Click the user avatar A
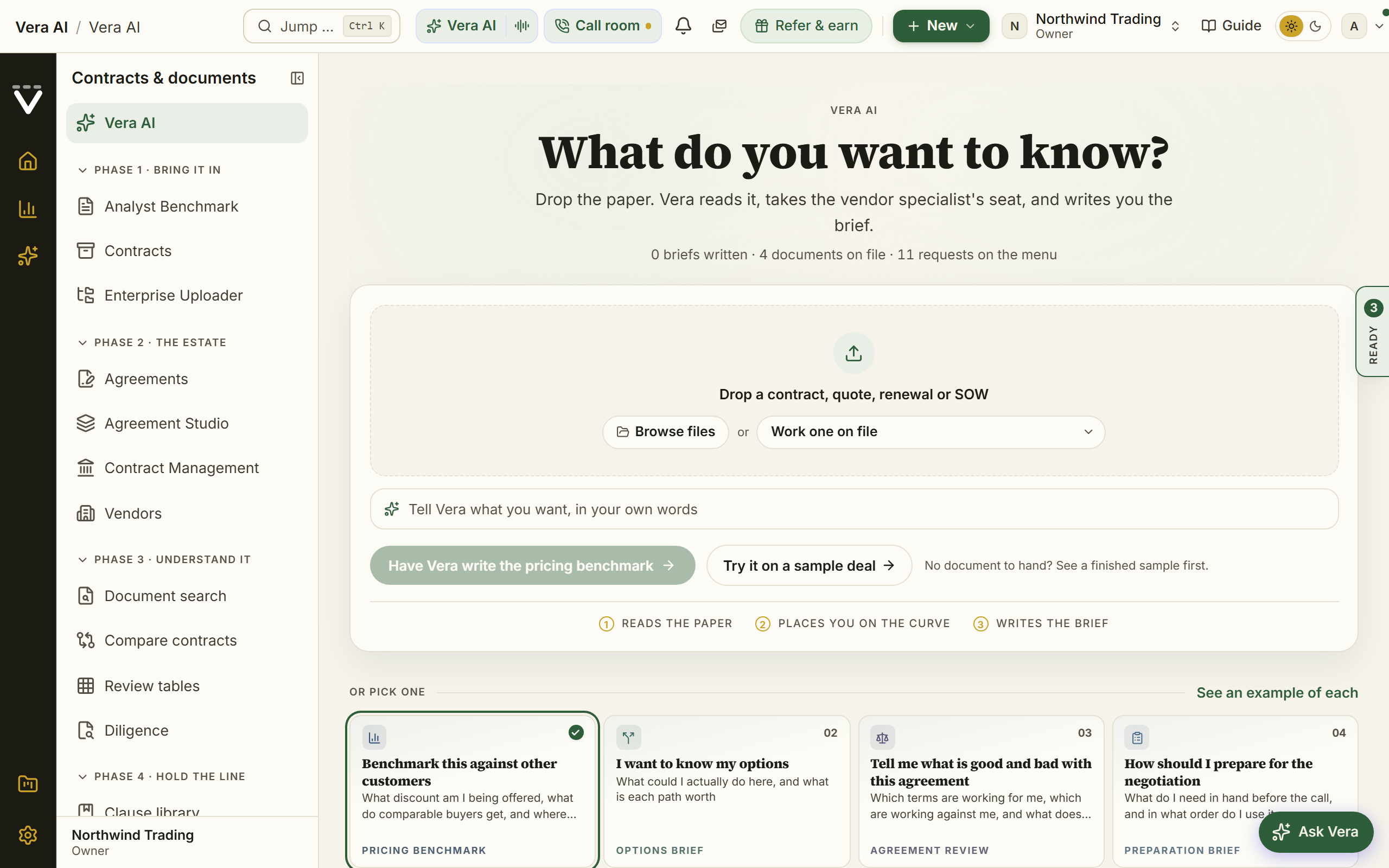Image resolution: width=1389 pixels, height=868 pixels. coord(1354,26)
